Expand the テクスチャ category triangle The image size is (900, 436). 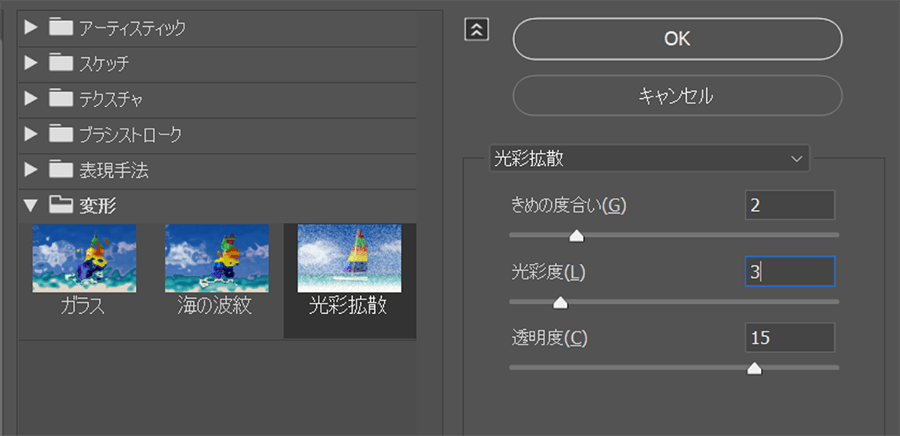pos(31,98)
